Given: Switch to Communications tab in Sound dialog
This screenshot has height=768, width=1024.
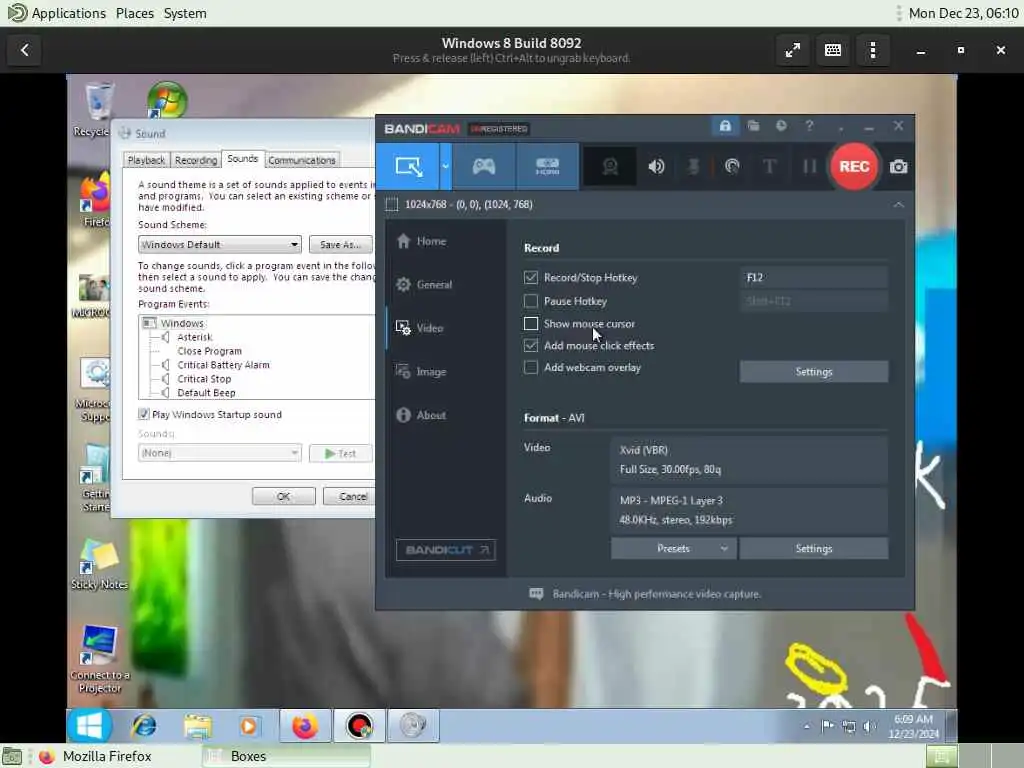Looking at the screenshot, I should (302, 160).
